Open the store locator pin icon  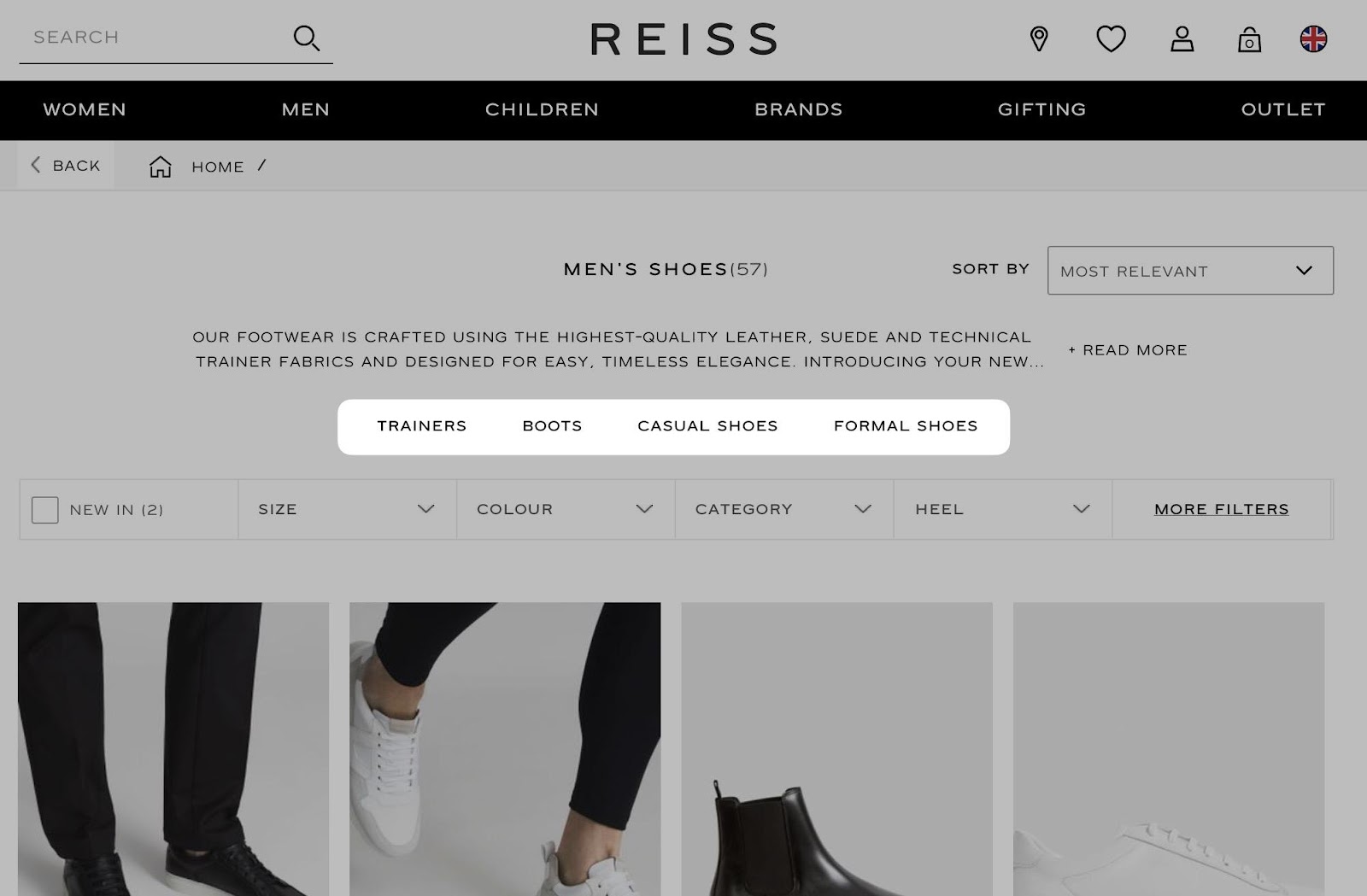1039,38
